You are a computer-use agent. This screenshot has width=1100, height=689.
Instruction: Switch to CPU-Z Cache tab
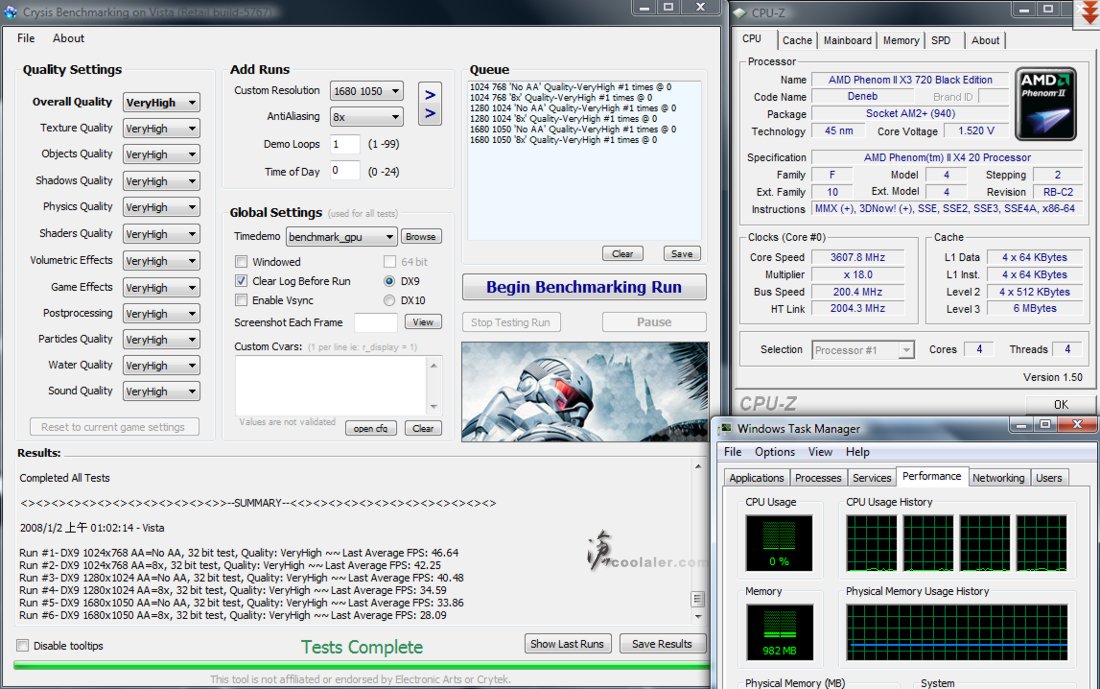[x=797, y=41]
